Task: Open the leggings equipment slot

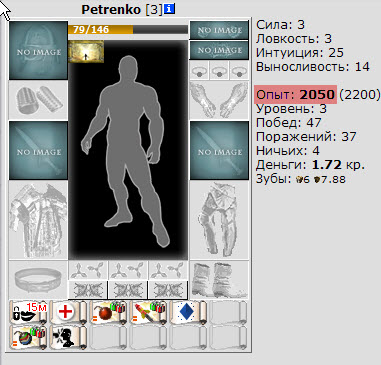Action: click(219, 220)
